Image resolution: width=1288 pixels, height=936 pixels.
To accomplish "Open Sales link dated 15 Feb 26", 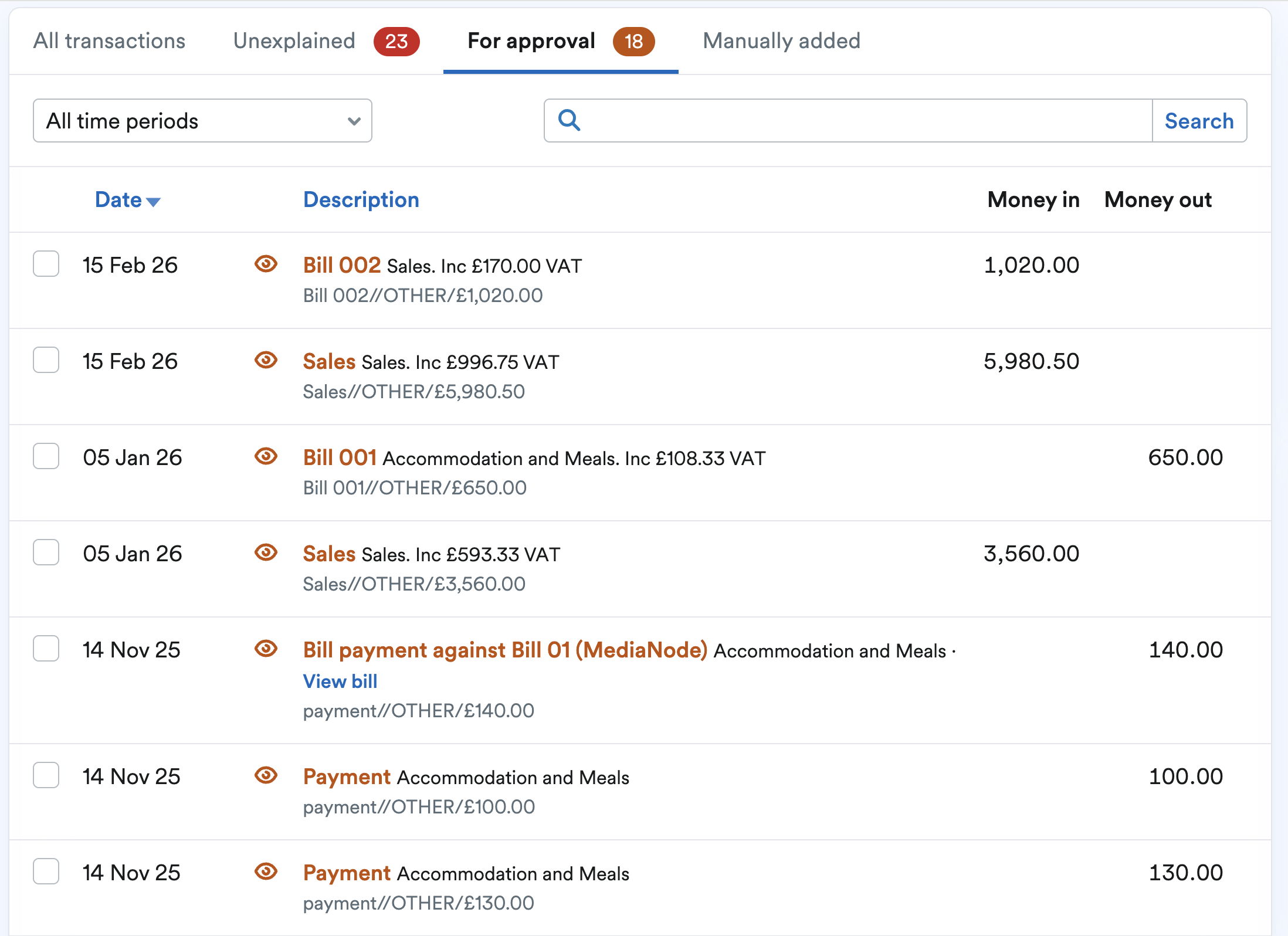I will [329, 362].
